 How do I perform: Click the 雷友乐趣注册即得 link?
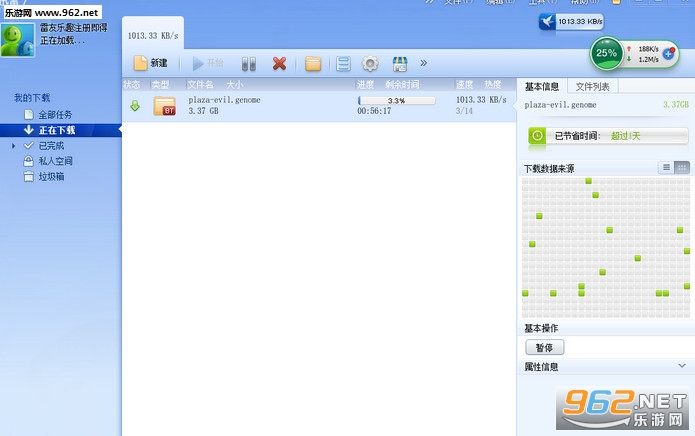(x=74, y=27)
